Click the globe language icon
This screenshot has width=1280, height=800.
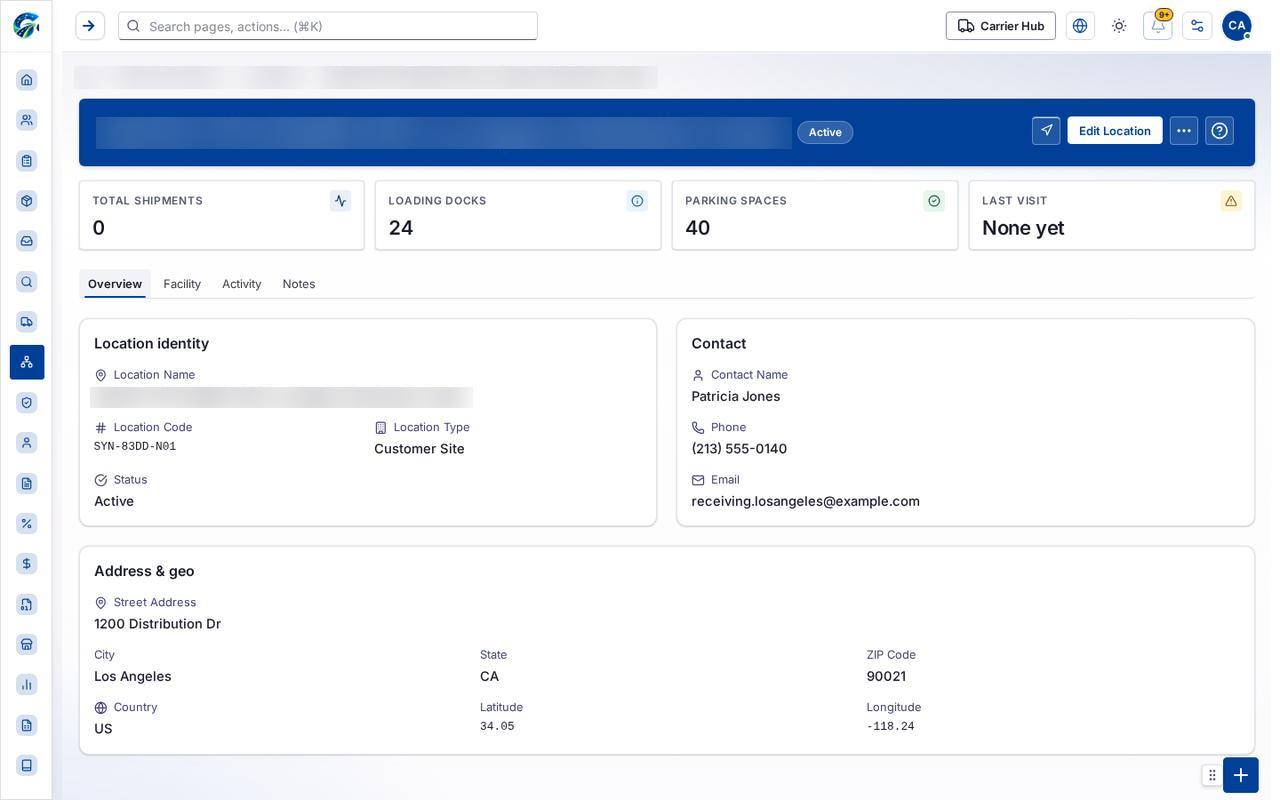click(x=1080, y=26)
